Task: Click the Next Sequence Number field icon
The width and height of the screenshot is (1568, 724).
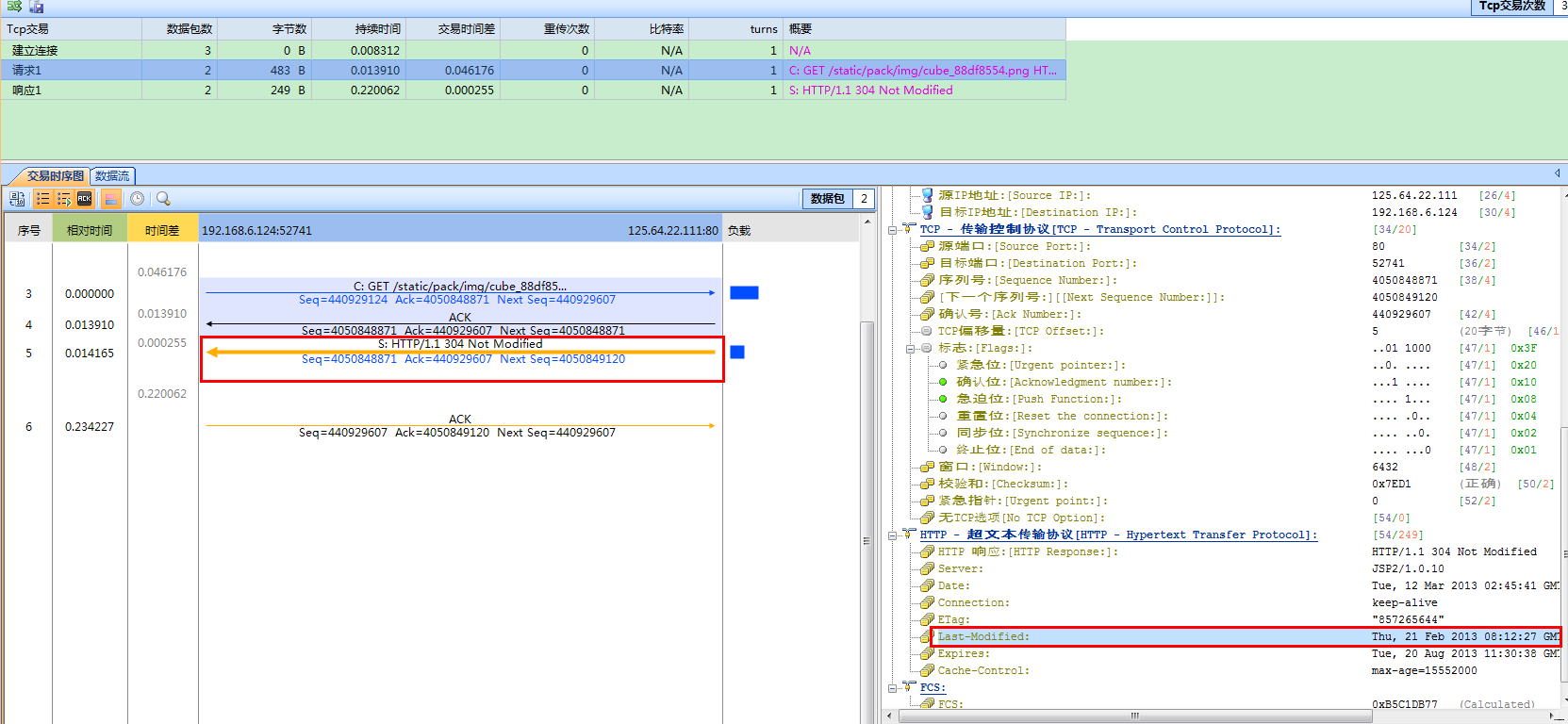Action: pyautogui.click(x=927, y=297)
